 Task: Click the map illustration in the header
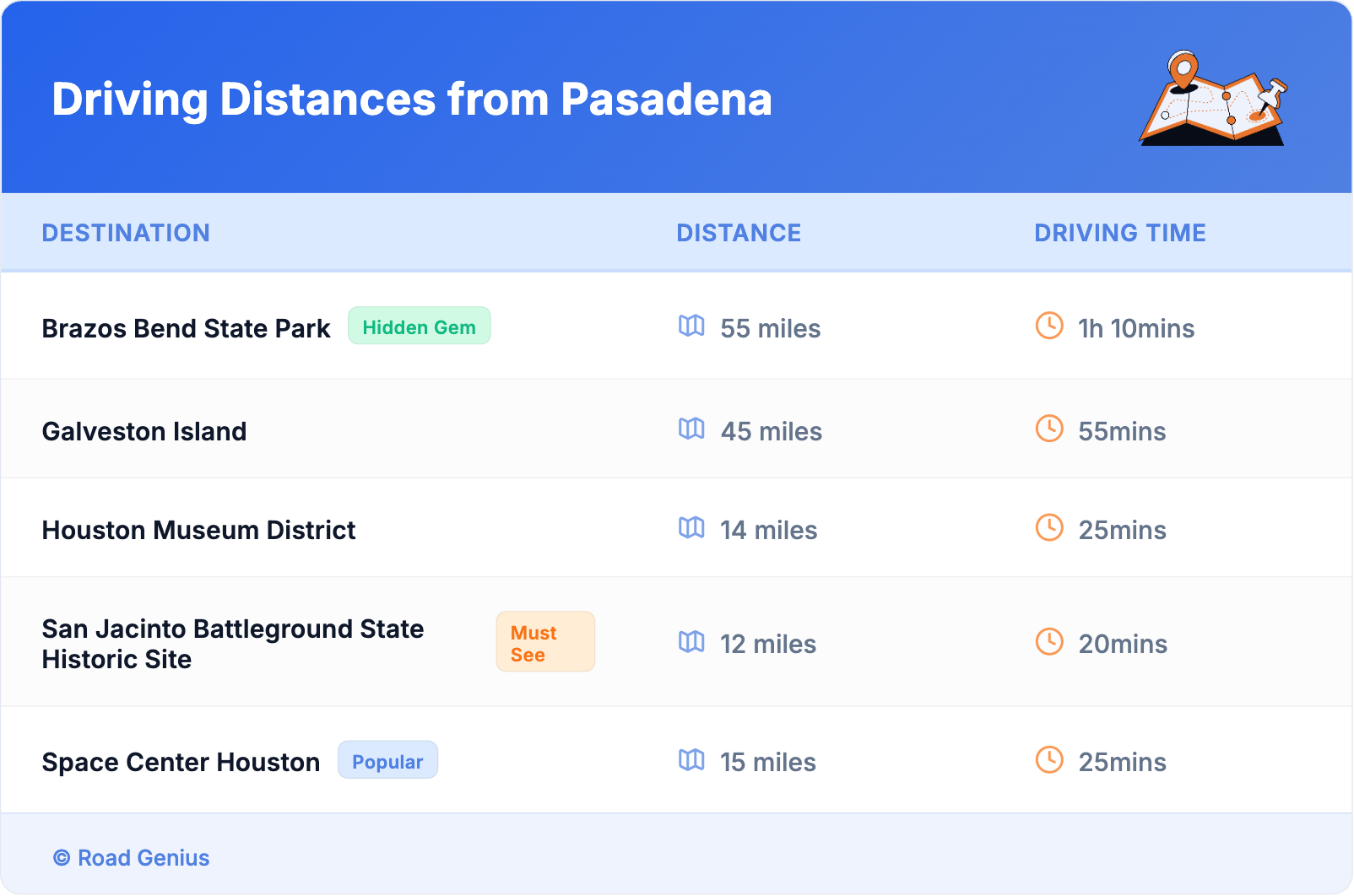tap(1213, 99)
